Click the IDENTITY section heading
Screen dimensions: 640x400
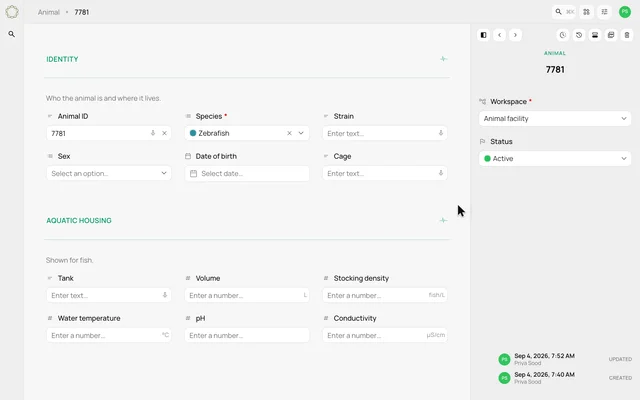click(62, 59)
